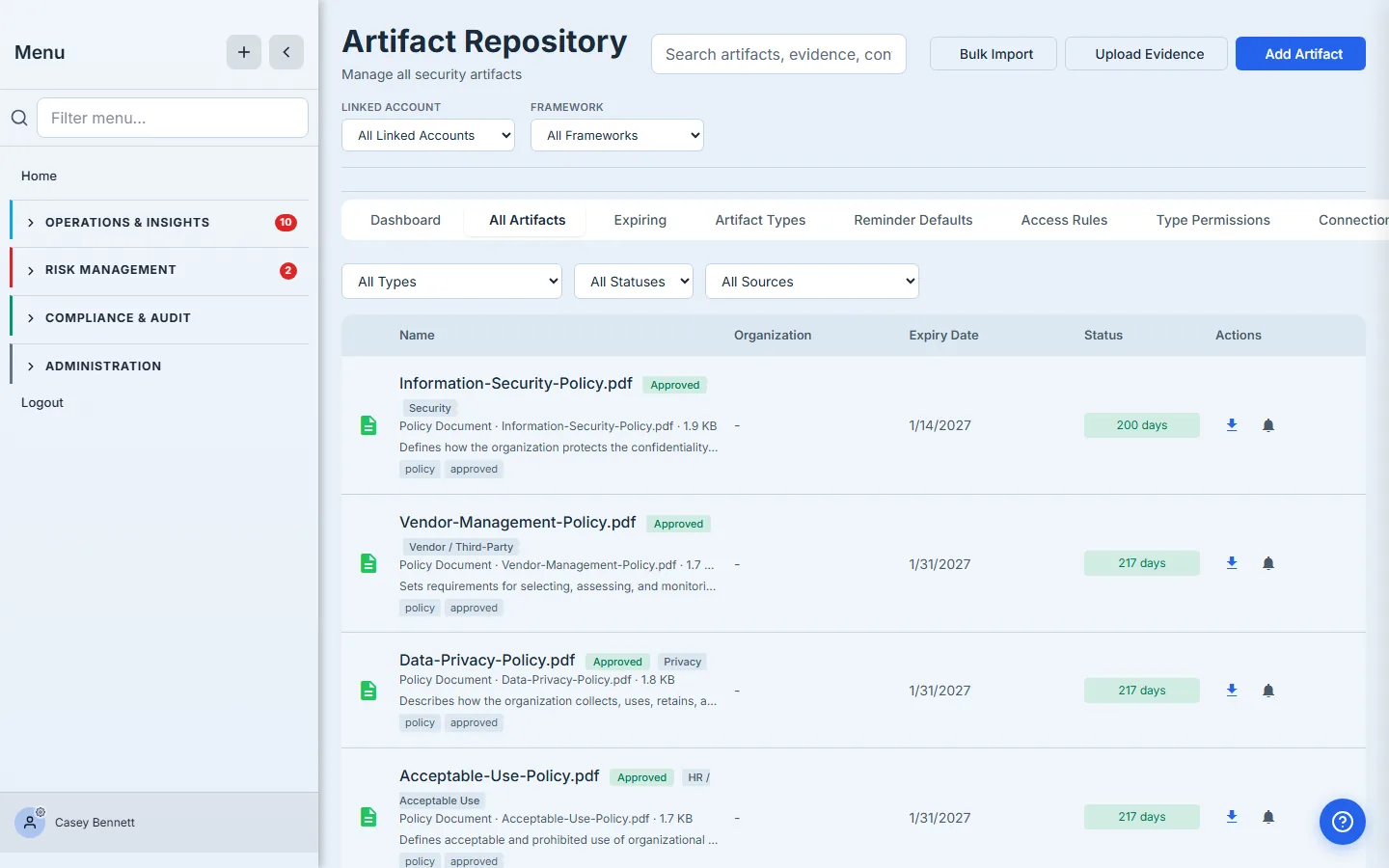Open Acceptable-Use-Policy.pdf artifact name
The image size is (1389, 868).
(500, 775)
